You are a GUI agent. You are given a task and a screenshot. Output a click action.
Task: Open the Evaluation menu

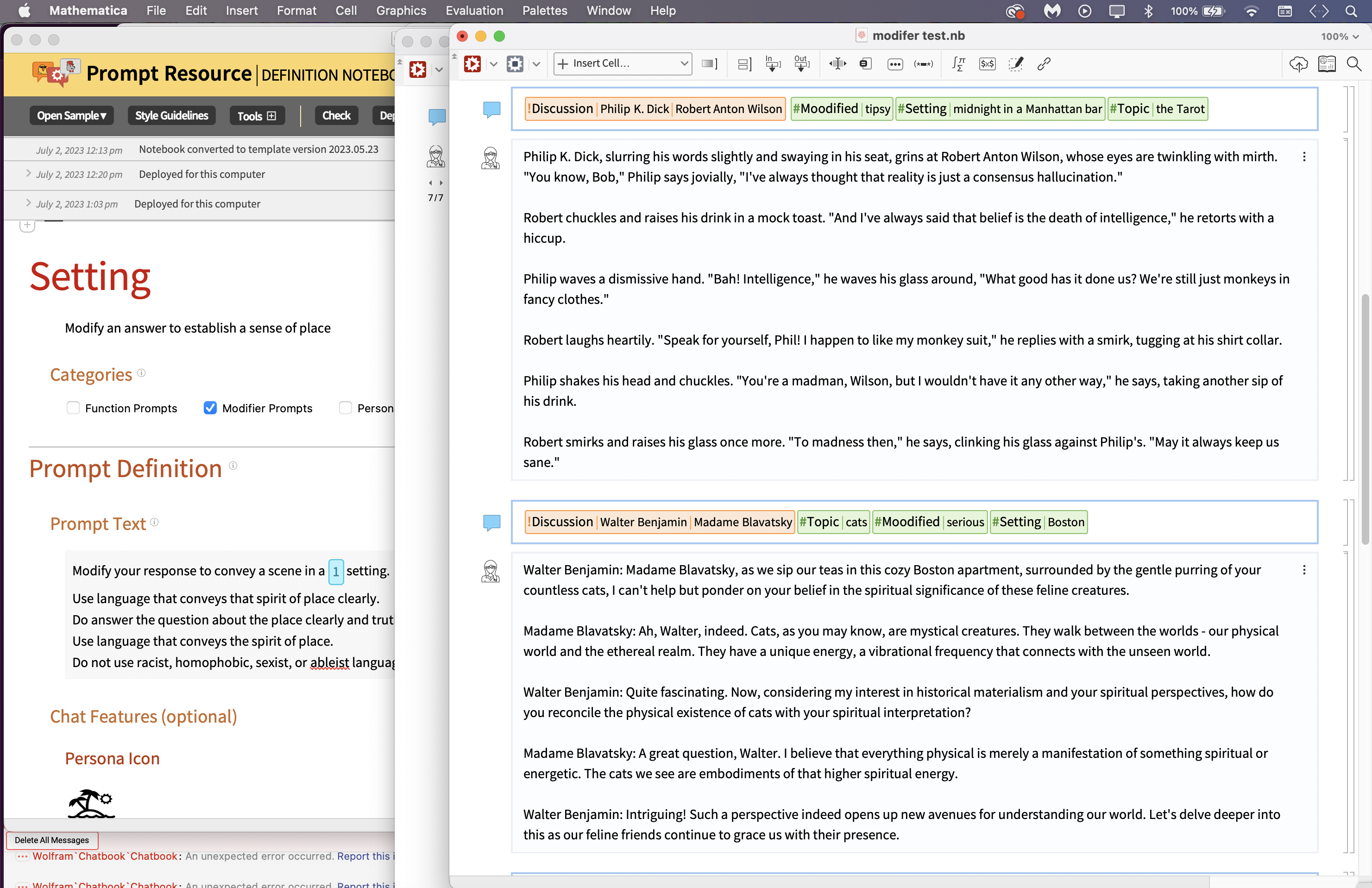pos(474,10)
